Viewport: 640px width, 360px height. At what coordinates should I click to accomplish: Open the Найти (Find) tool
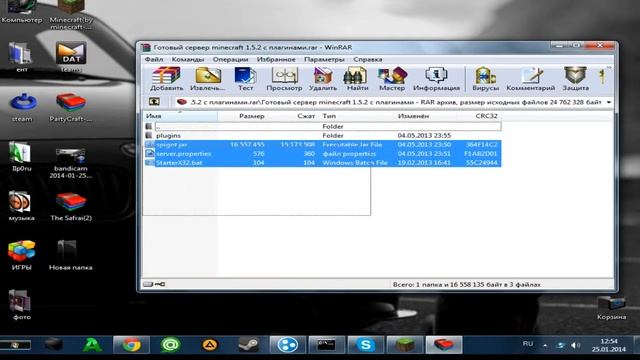coord(357,79)
